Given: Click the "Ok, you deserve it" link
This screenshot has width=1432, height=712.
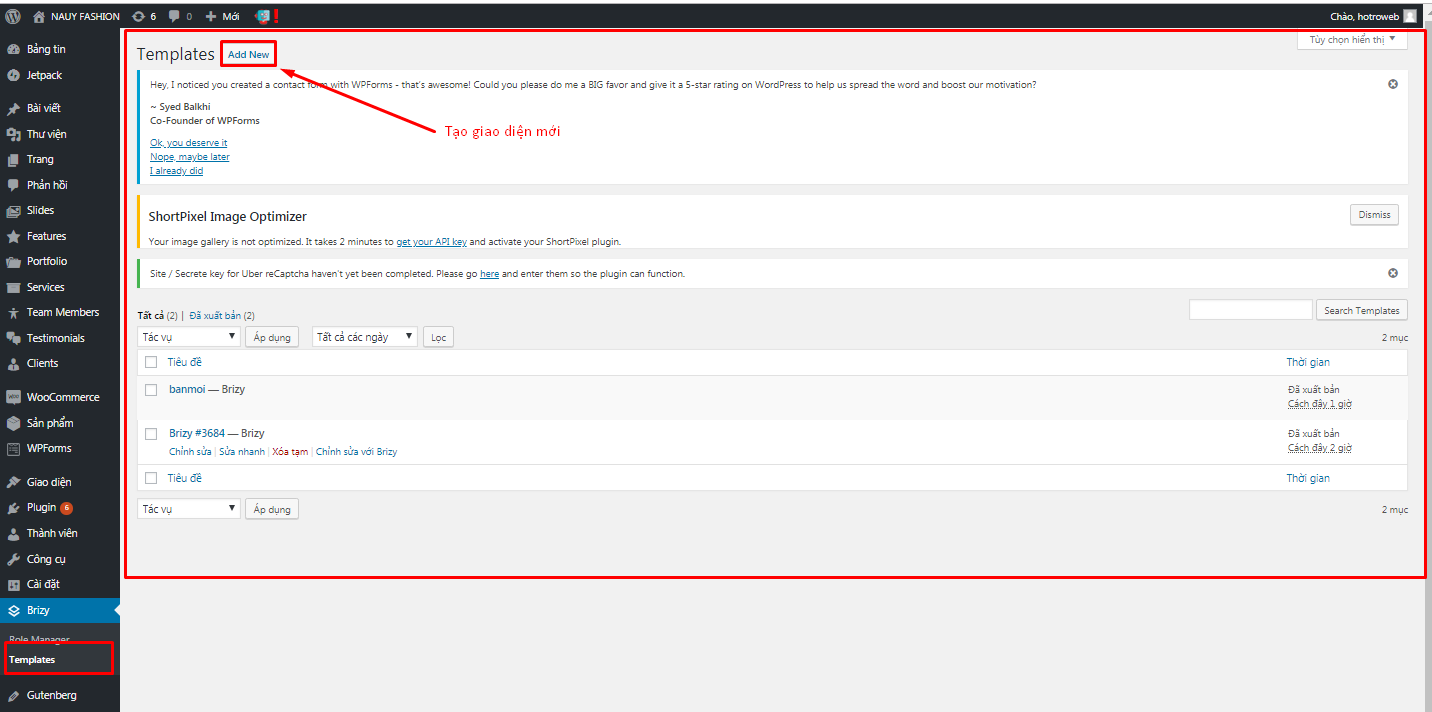Looking at the screenshot, I should [x=189, y=143].
